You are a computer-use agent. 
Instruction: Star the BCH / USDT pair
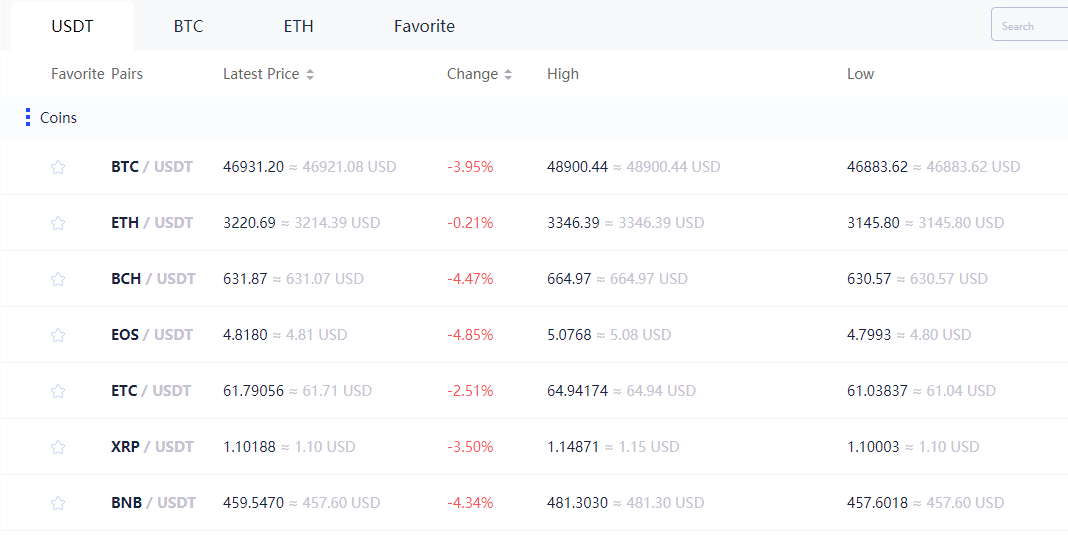[x=58, y=279]
